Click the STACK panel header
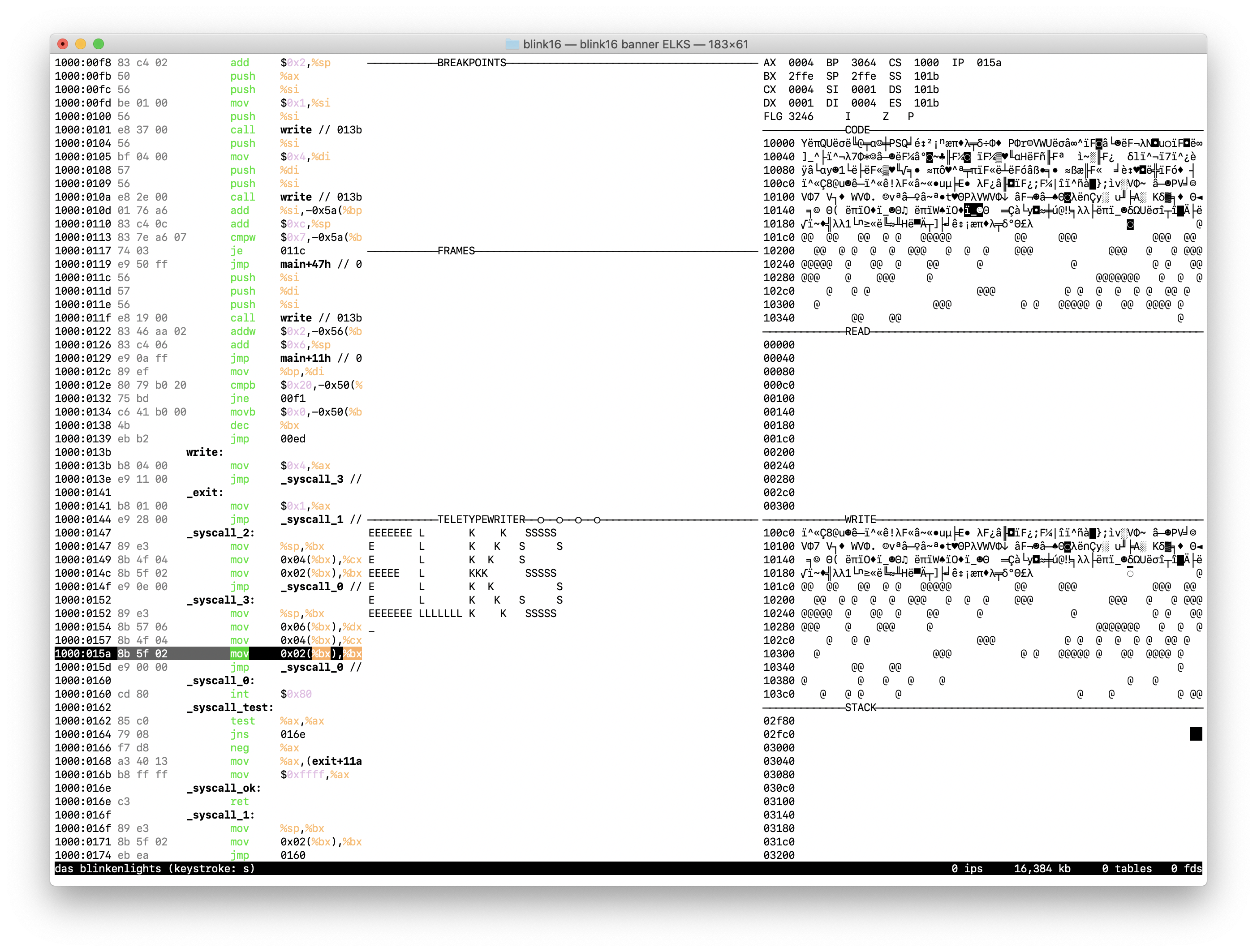This screenshot has width=1257, height=952. tap(861, 707)
